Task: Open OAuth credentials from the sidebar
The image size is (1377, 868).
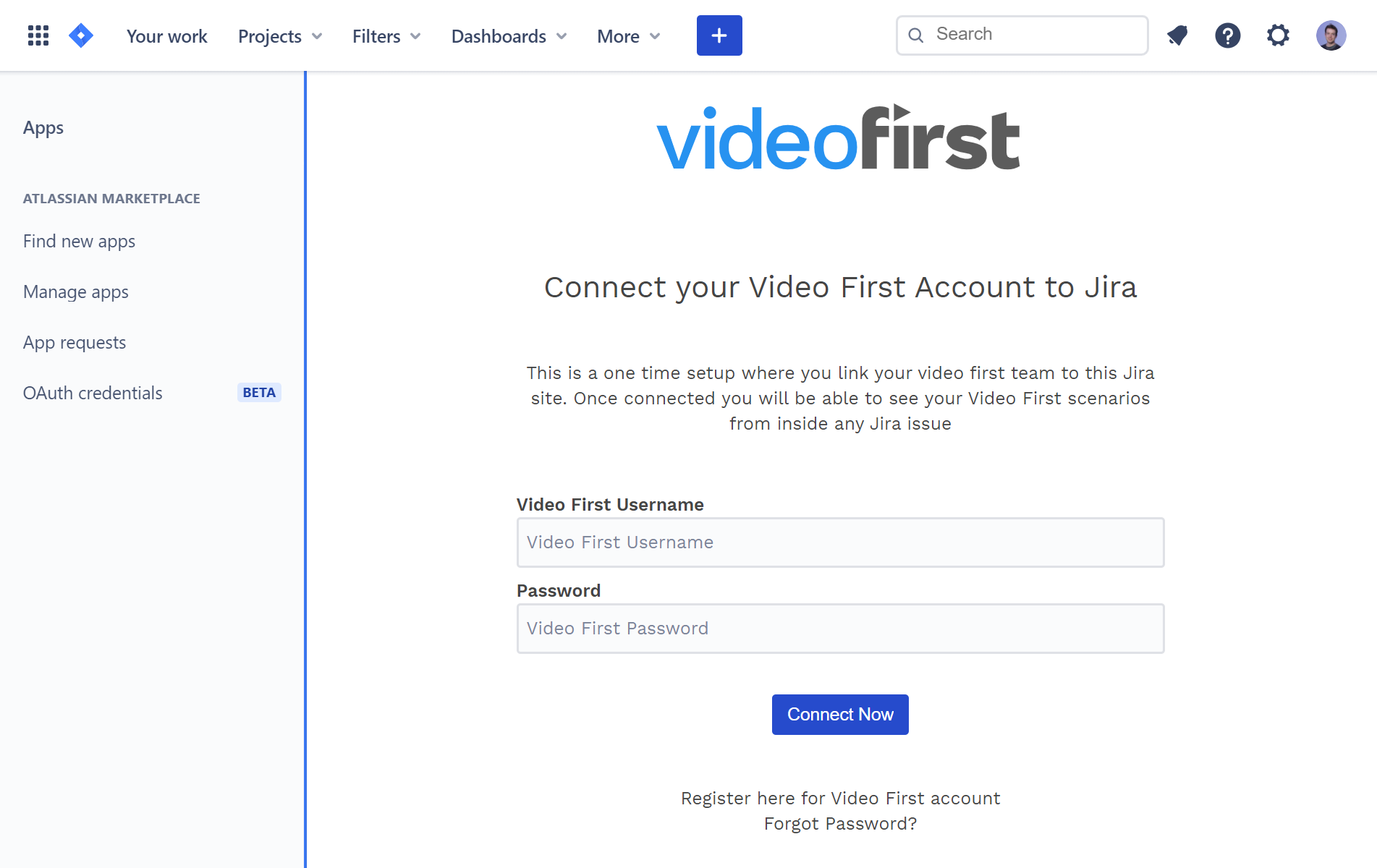Action: click(93, 393)
